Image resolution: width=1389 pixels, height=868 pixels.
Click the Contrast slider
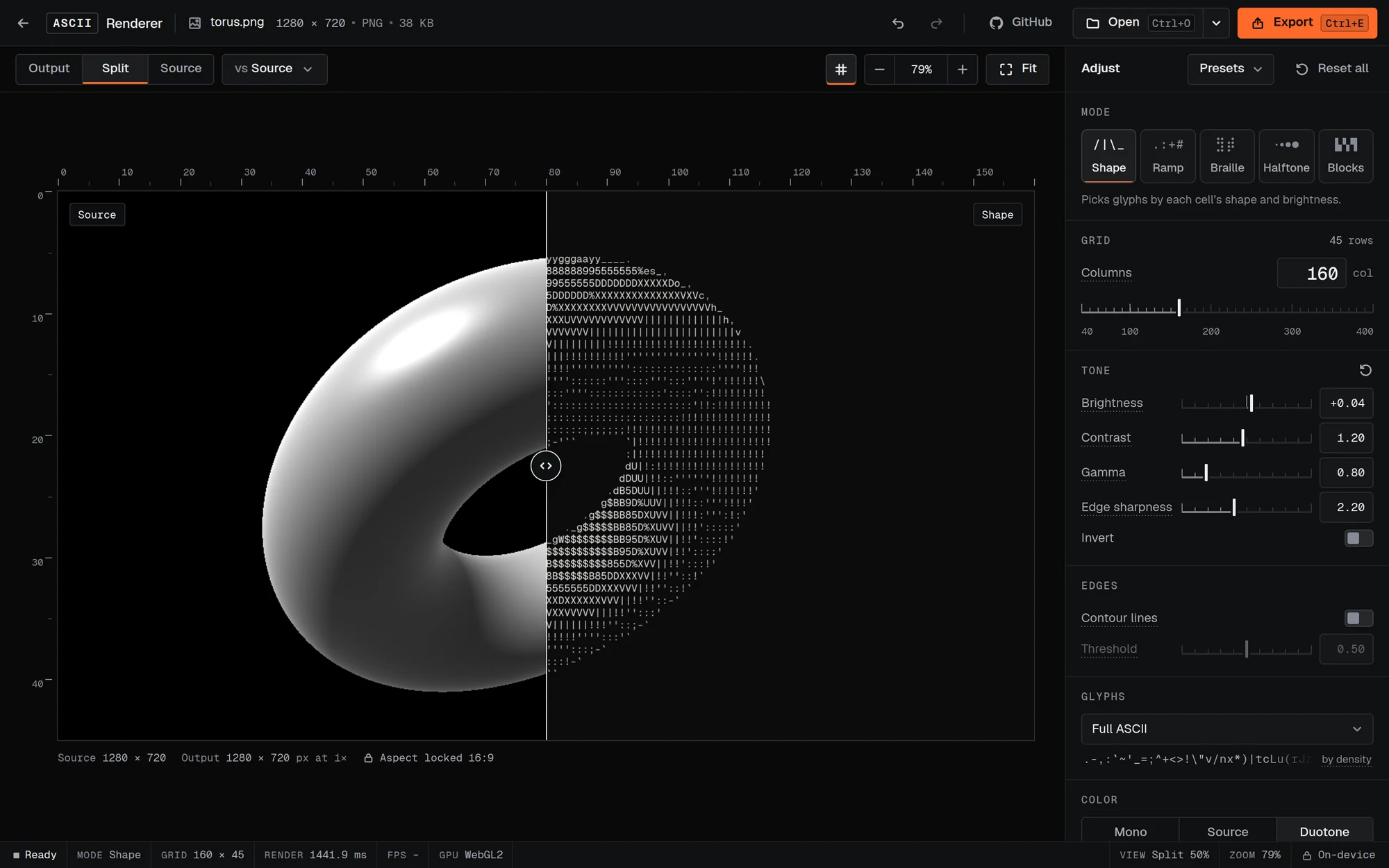click(1246, 437)
